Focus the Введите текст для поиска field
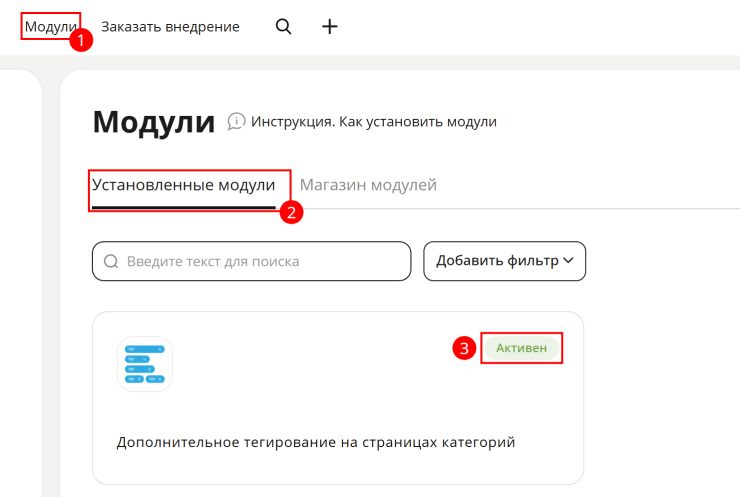 252,261
